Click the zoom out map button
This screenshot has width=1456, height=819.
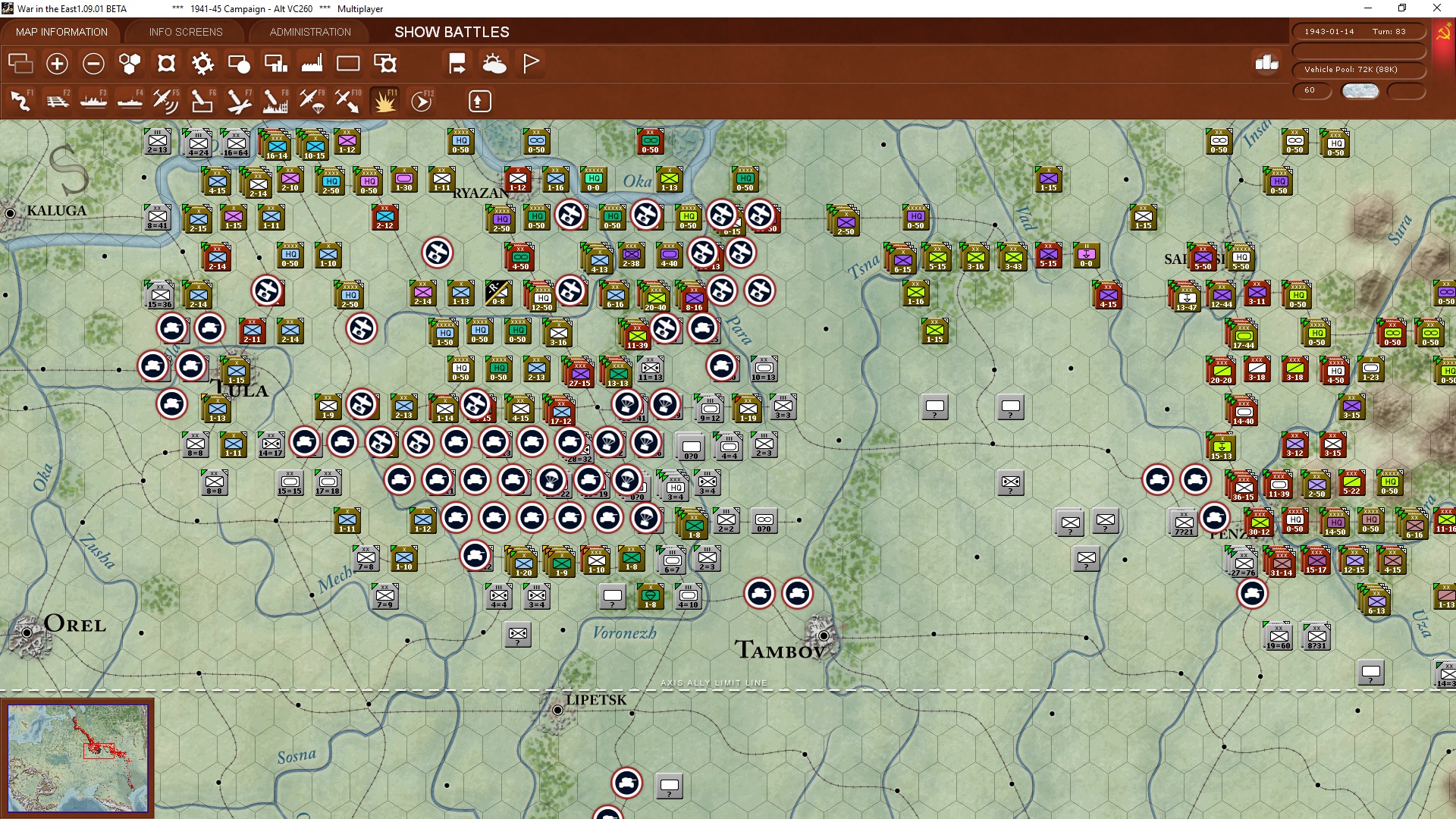click(93, 64)
